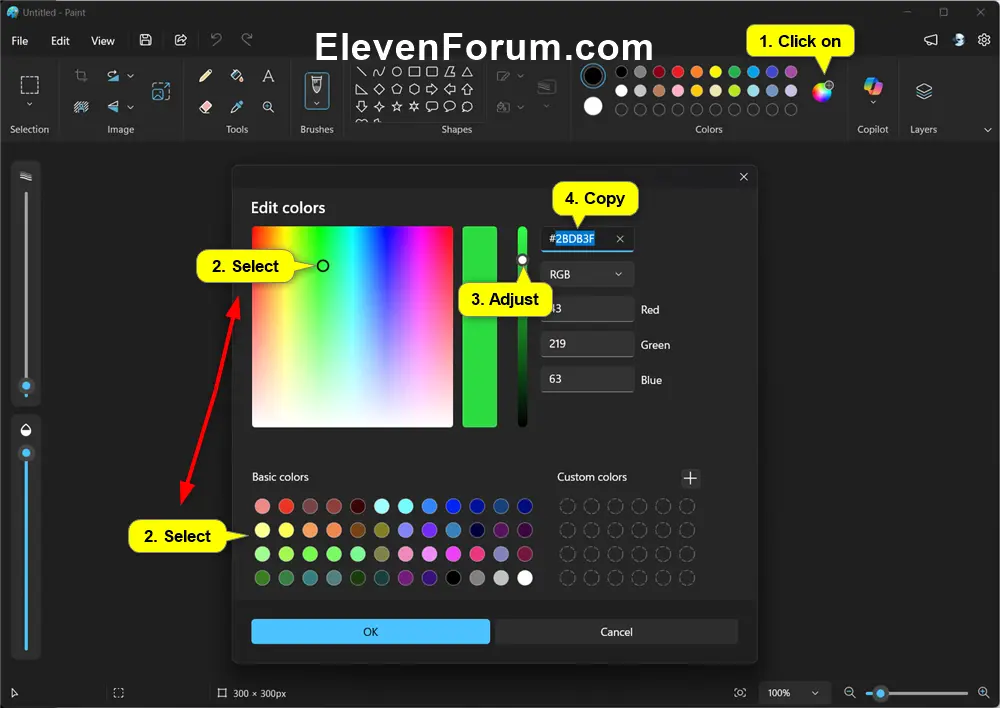Pick red in the ribbon color palette
Image resolution: width=1000 pixels, height=708 pixels.
tap(678, 71)
